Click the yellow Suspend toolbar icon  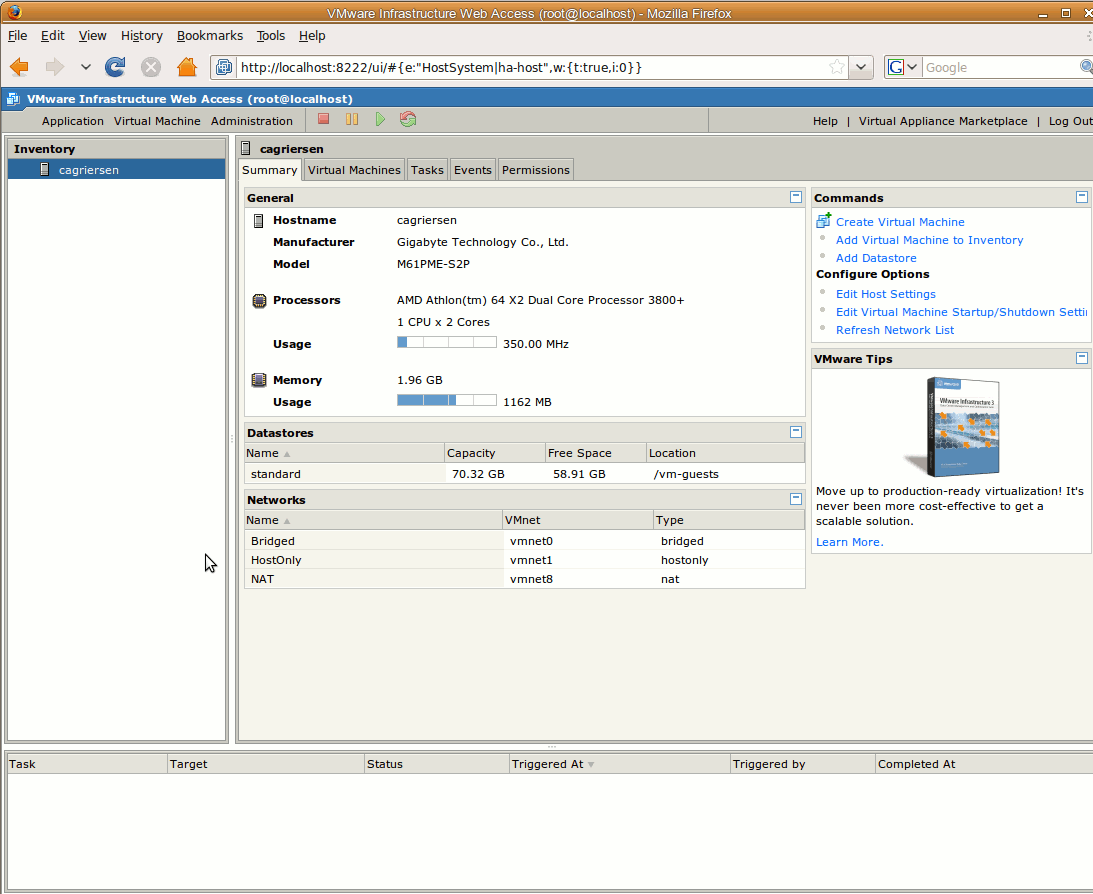352,119
